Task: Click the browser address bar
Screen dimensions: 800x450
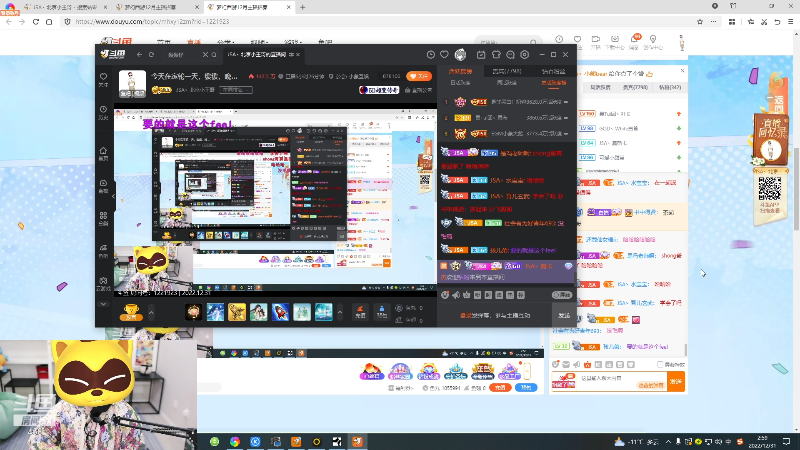Action: [378, 22]
